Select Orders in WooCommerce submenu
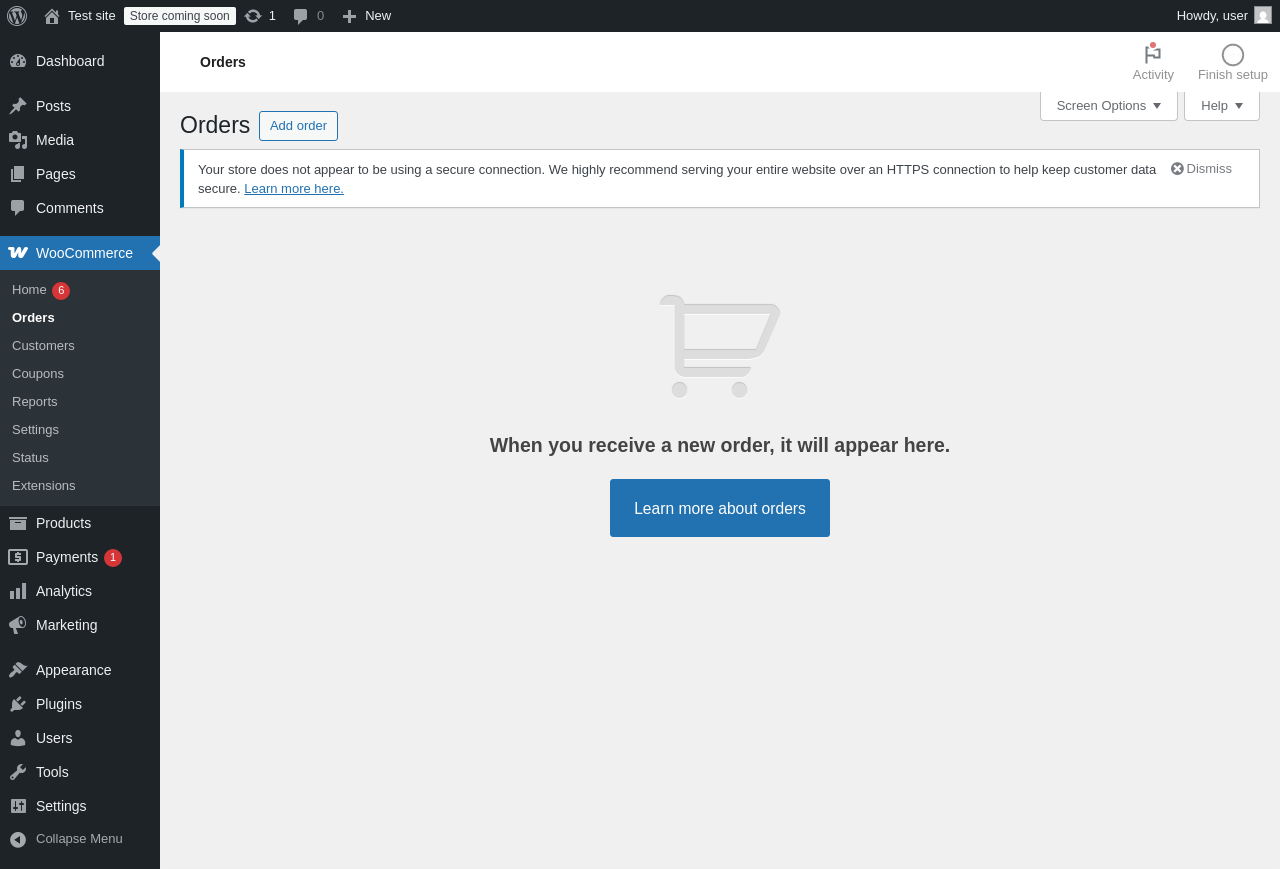1280x869 pixels. point(33,318)
